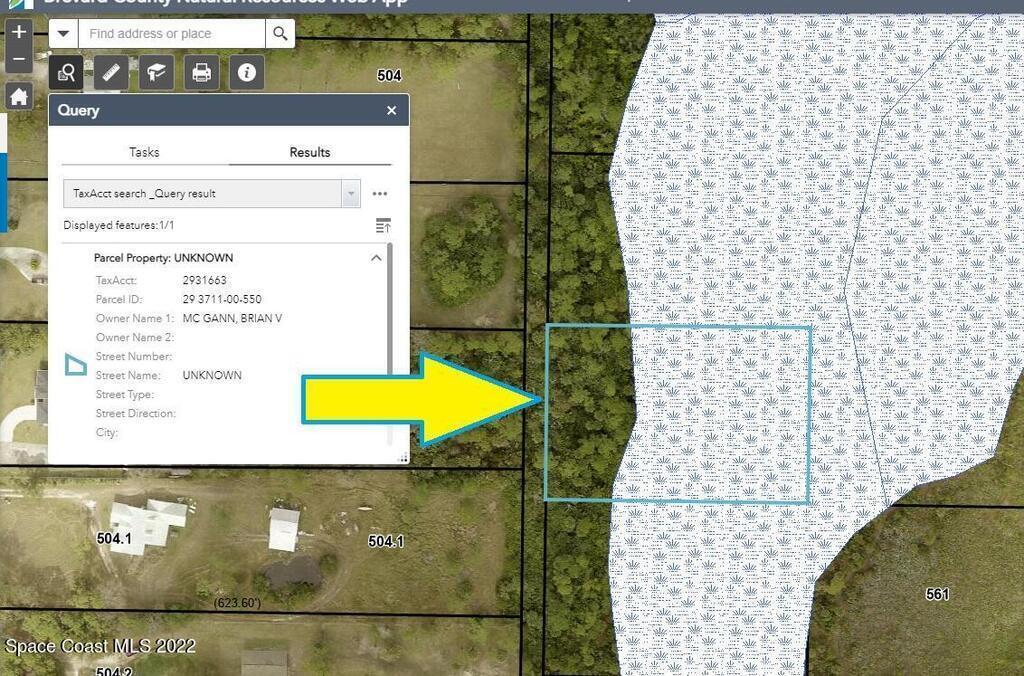Click the parcel polygon symbol in results
Image resolution: width=1024 pixels, height=676 pixels.
[x=76, y=365]
